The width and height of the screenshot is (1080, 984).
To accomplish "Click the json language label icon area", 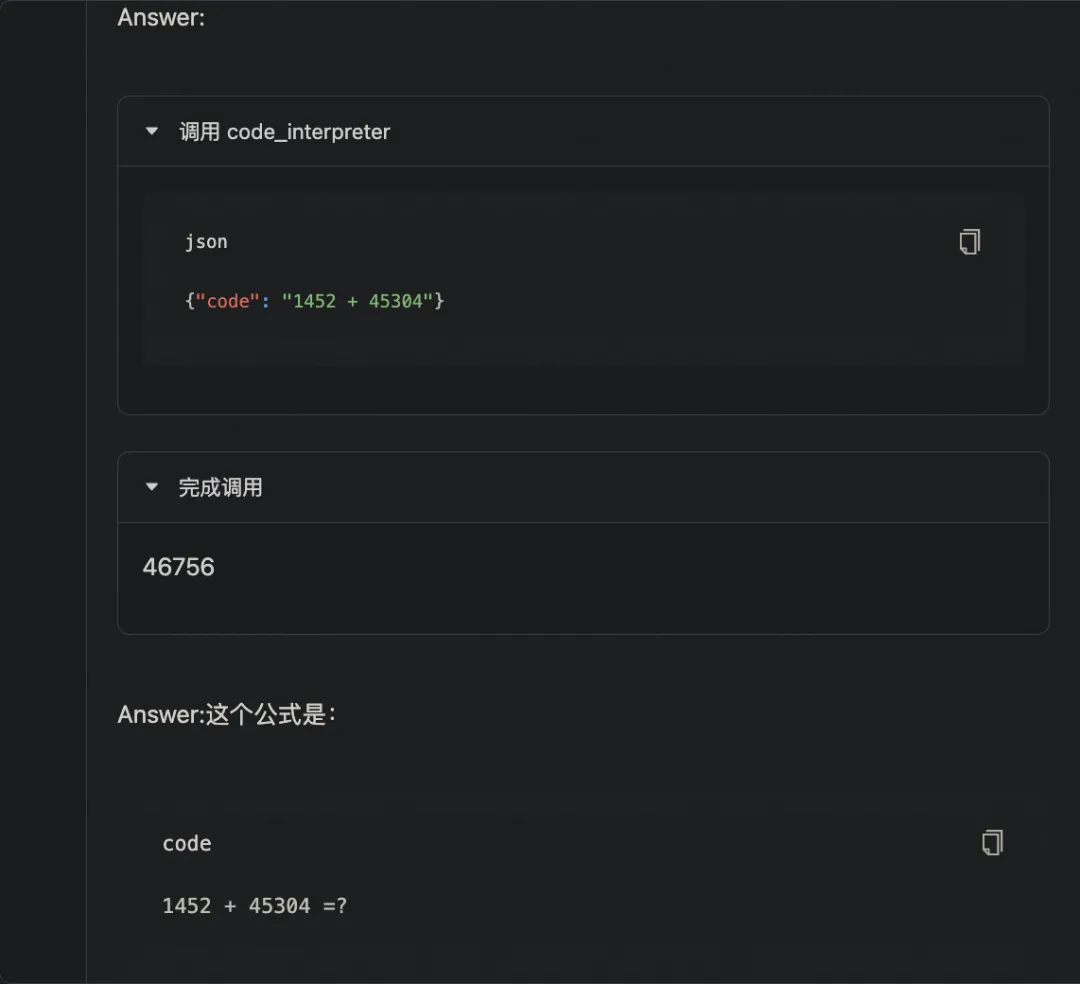I will [206, 241].
